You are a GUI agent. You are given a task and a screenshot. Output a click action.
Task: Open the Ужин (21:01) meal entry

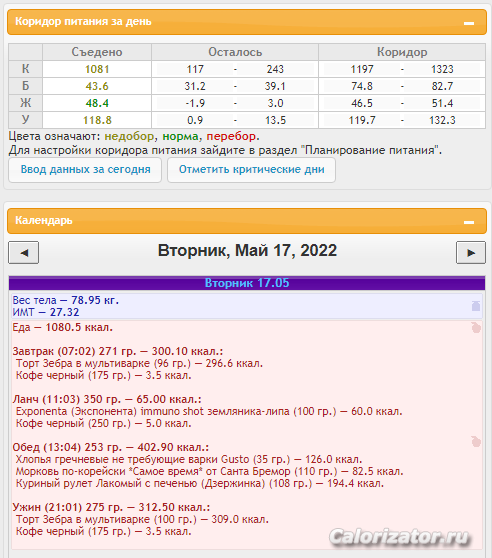(111, 507)
